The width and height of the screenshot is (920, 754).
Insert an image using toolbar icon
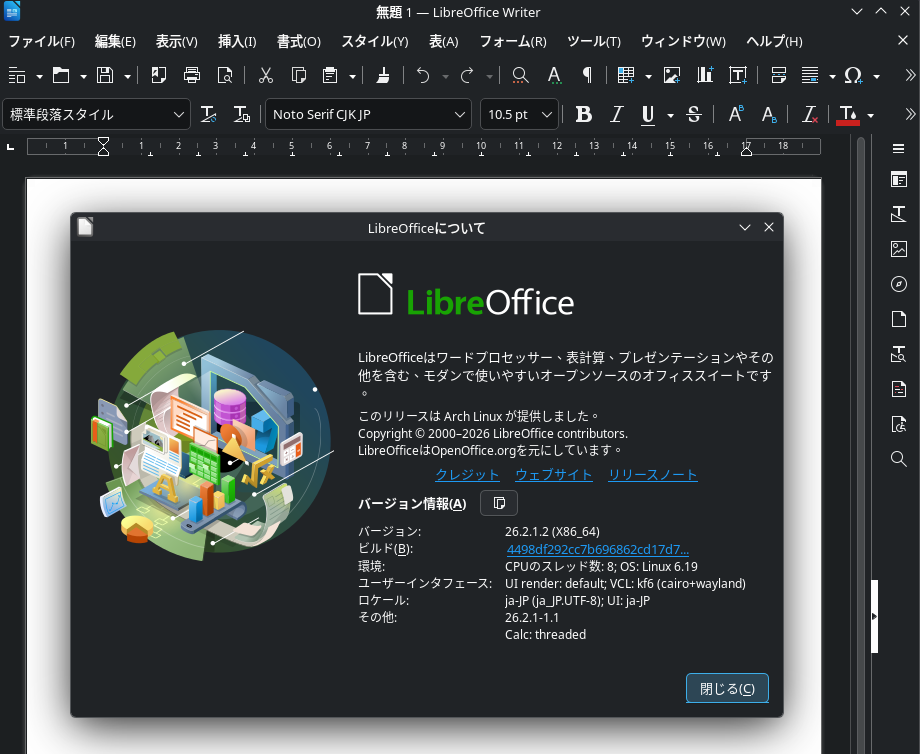tap(672, 75)
